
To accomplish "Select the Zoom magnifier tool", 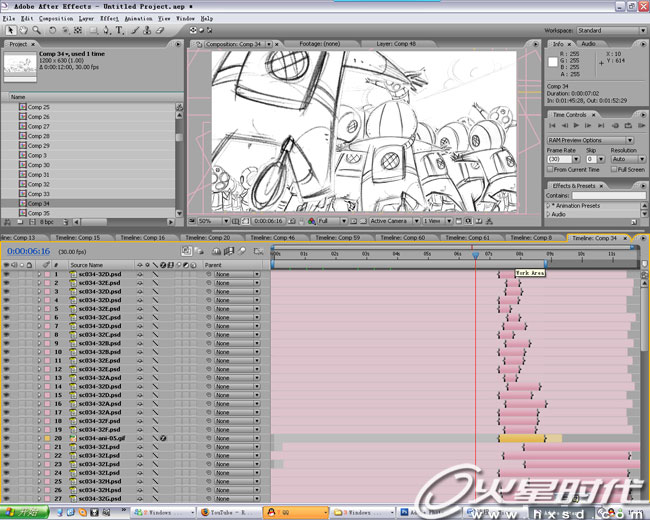I will point(36,30).
